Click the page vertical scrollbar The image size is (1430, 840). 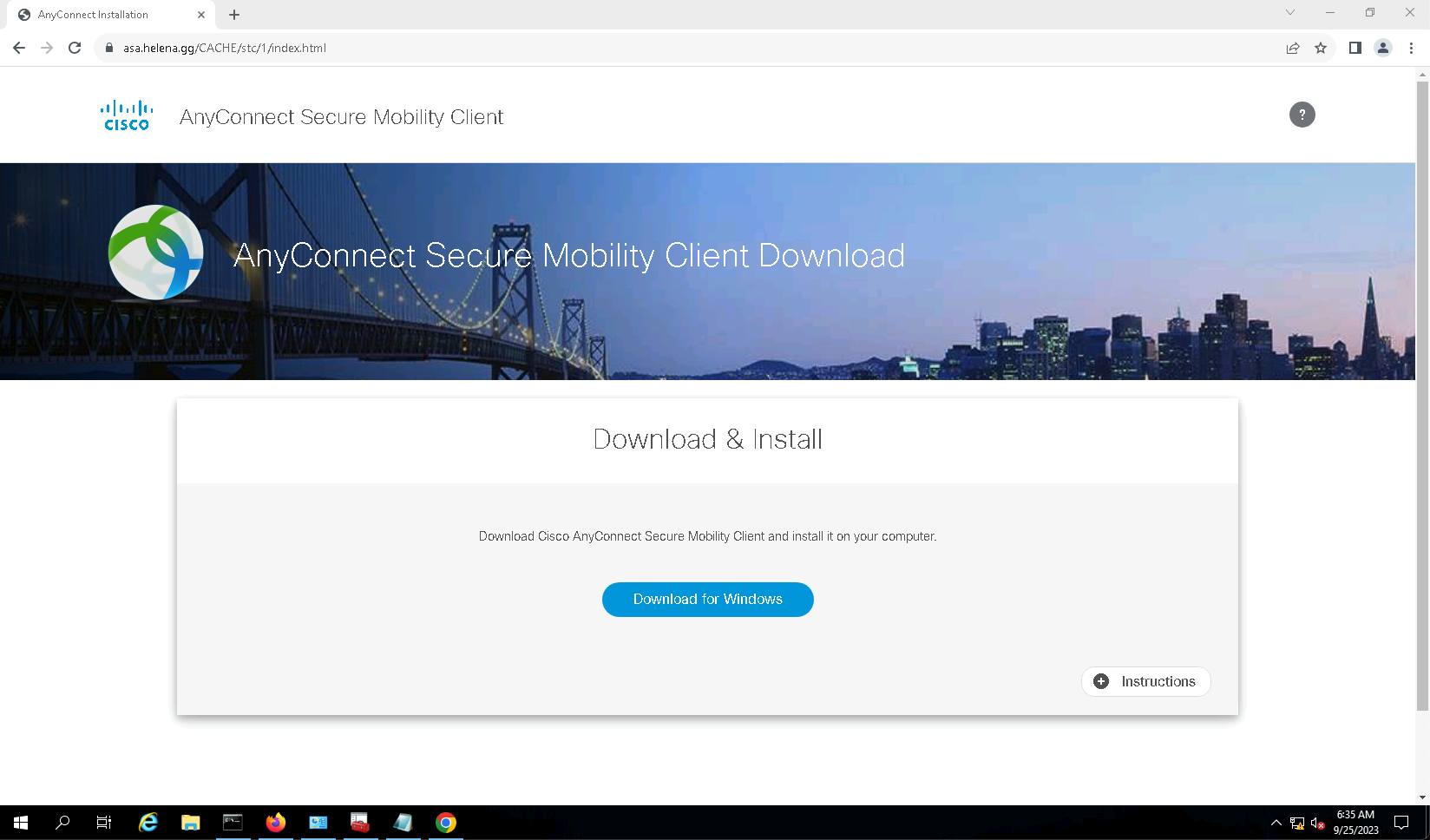[x=1422, y=390]
